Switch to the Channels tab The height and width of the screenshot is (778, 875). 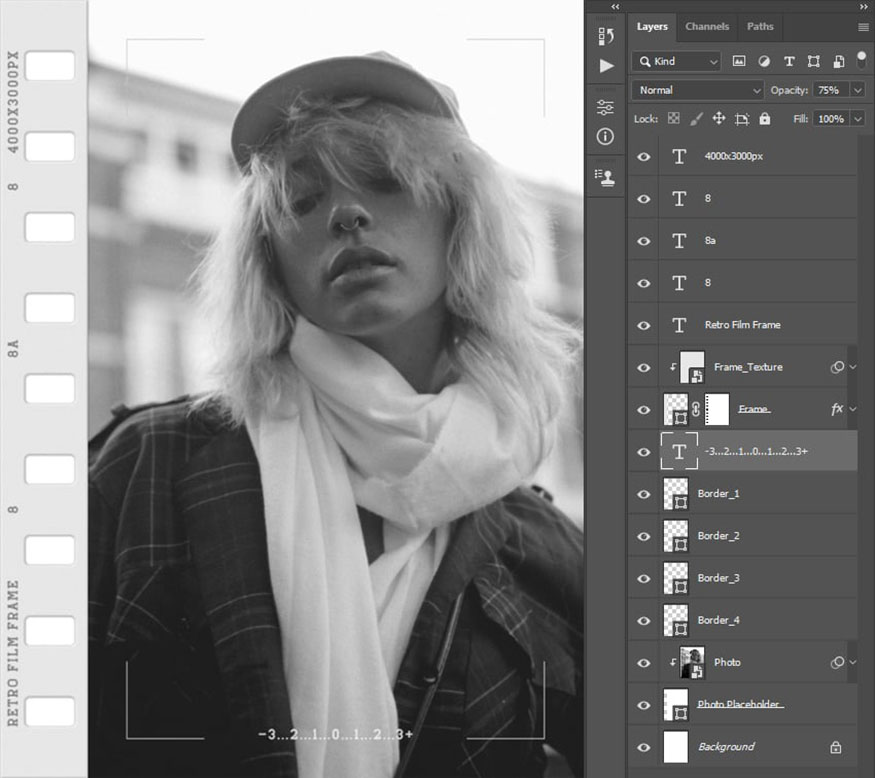[707, 27]
